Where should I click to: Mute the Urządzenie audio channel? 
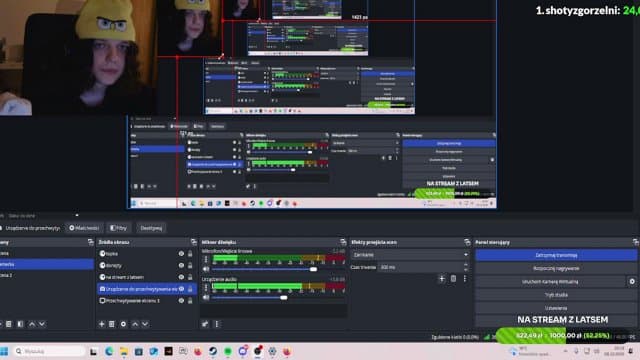[x=206, y=298]
